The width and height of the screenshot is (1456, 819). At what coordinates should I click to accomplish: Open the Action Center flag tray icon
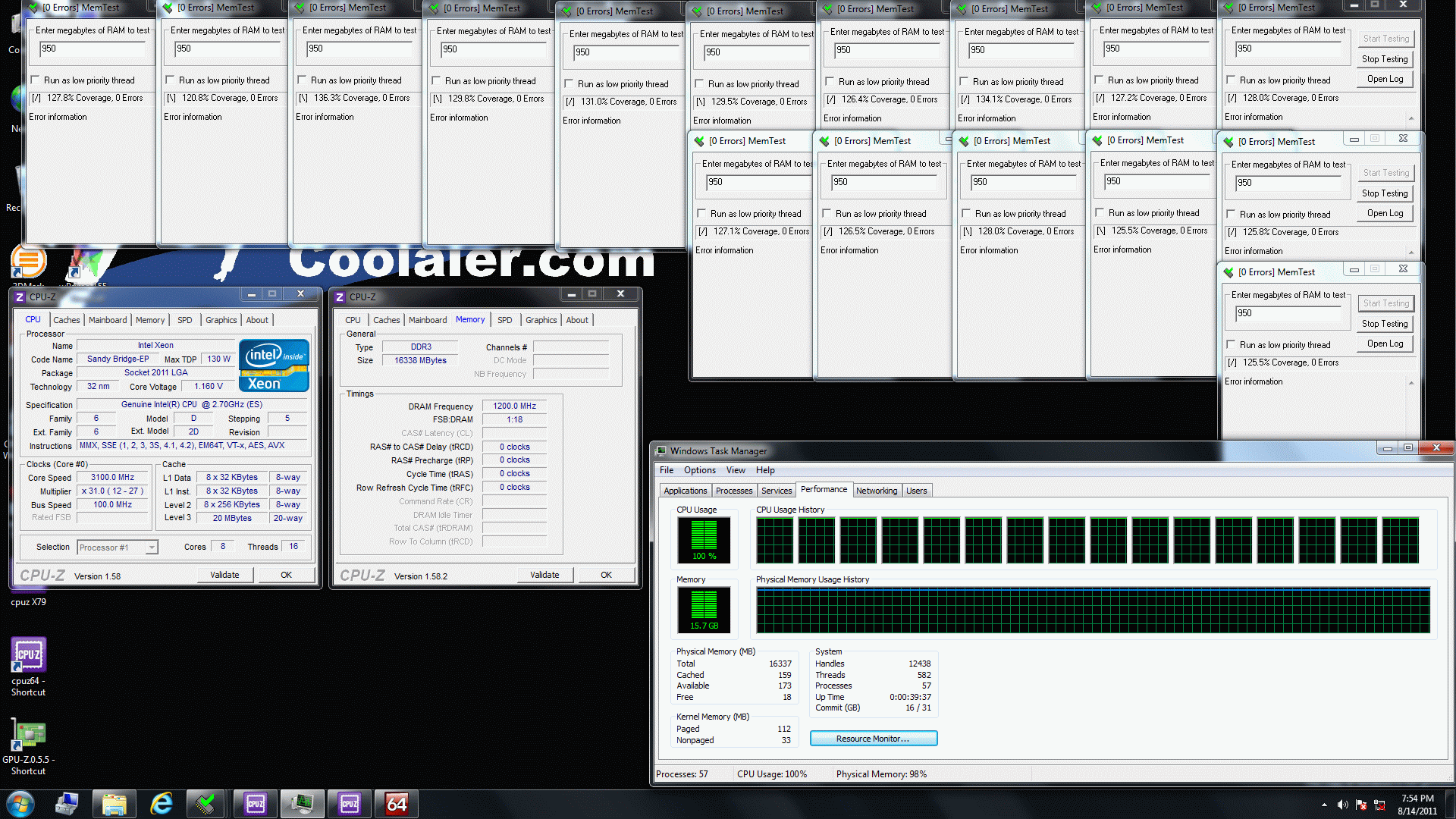point(1361,805)
